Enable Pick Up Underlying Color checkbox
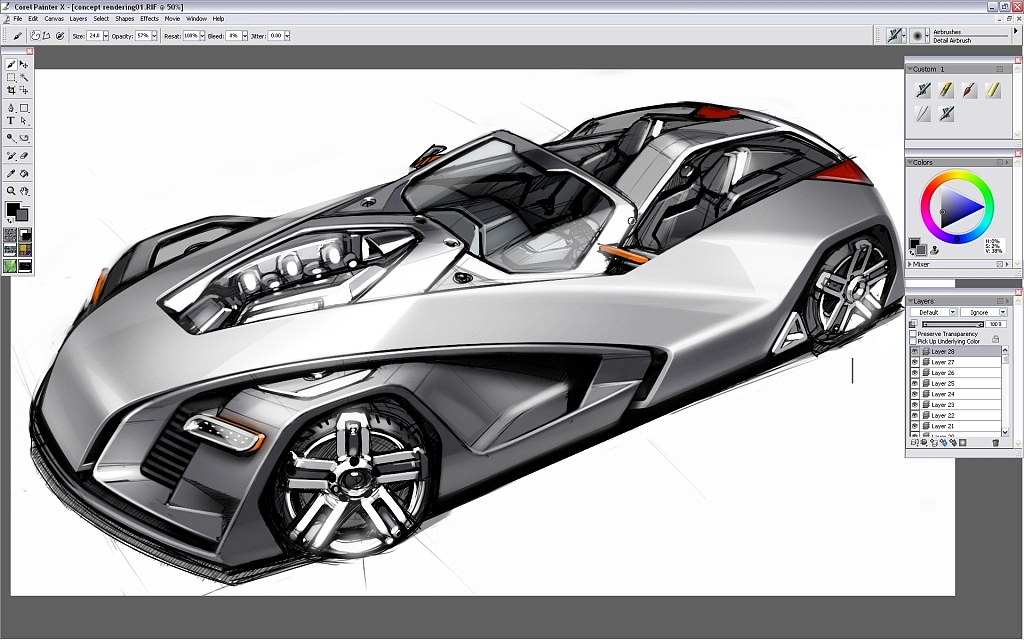This screenshot has height=640, width=1024. [x=912, y=342]
